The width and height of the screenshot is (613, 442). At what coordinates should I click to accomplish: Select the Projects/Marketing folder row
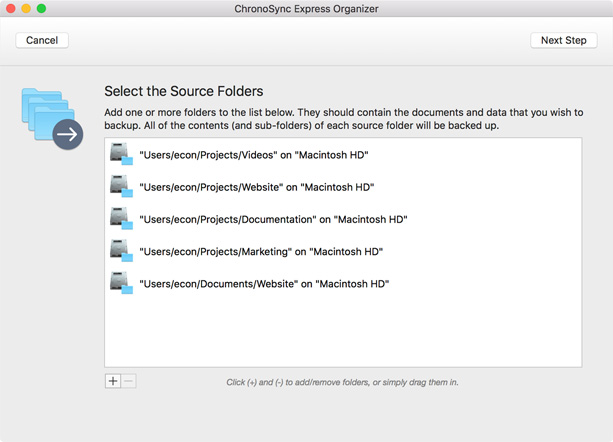point(343,251)
